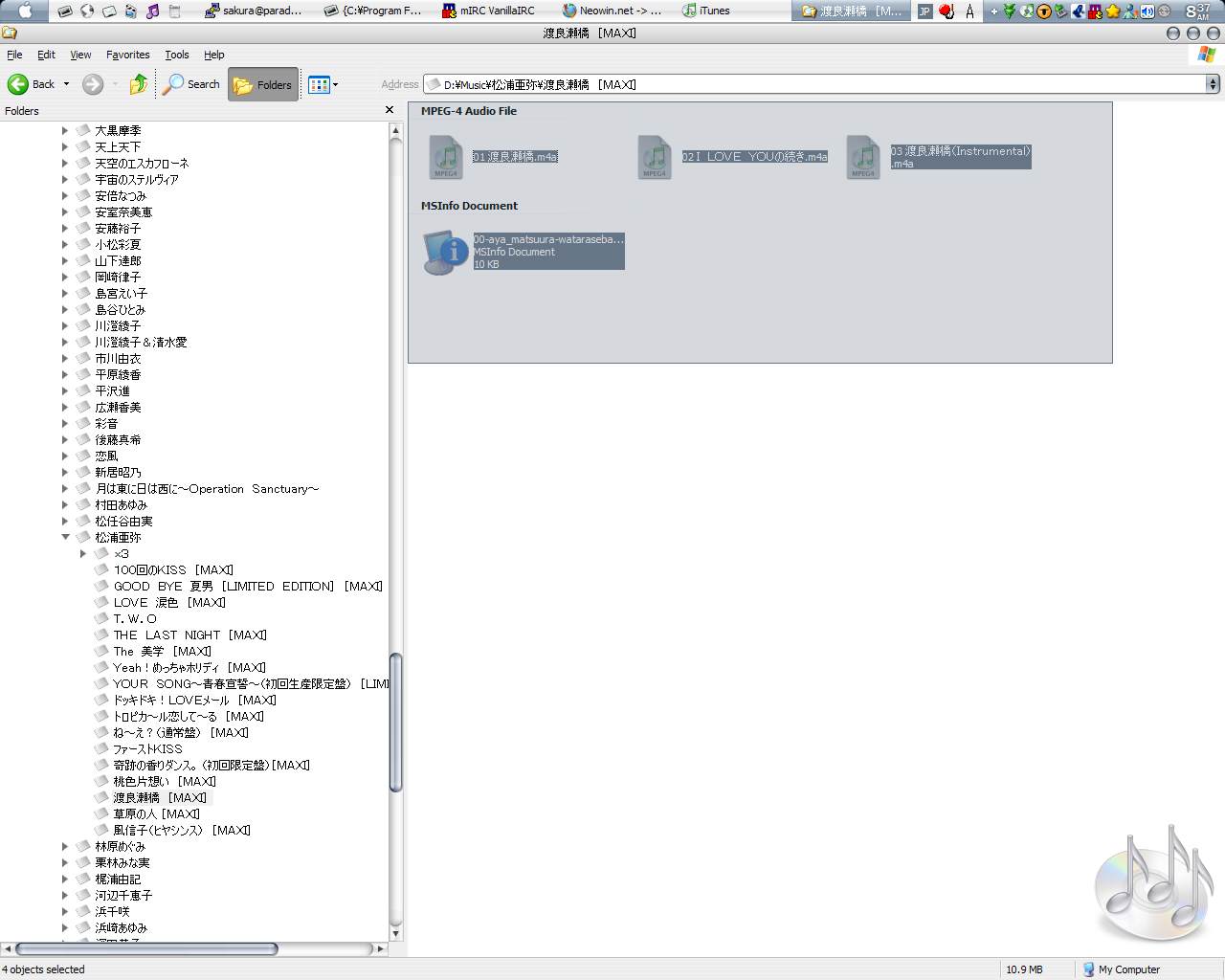Switch to the Neowin.net browser window

click(612, 11)
